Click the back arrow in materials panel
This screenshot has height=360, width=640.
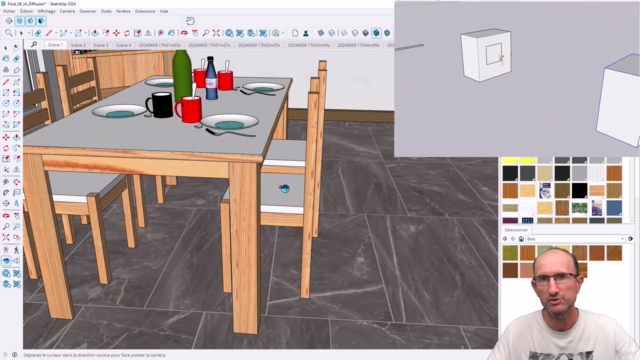coord(505,239)
